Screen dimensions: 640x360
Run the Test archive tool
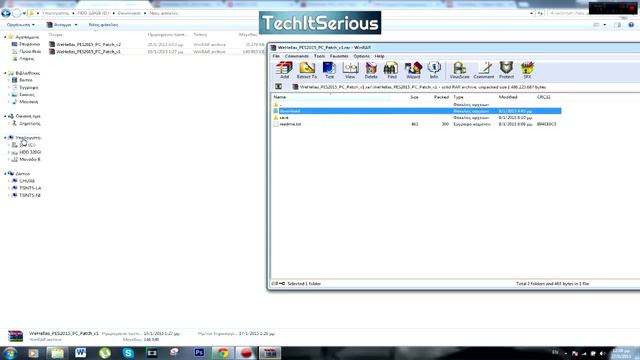[329, 70]
